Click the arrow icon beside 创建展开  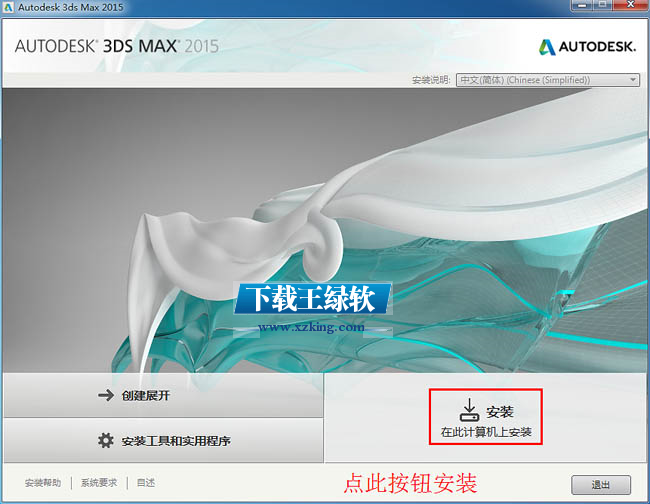click(x=106, y=395)
